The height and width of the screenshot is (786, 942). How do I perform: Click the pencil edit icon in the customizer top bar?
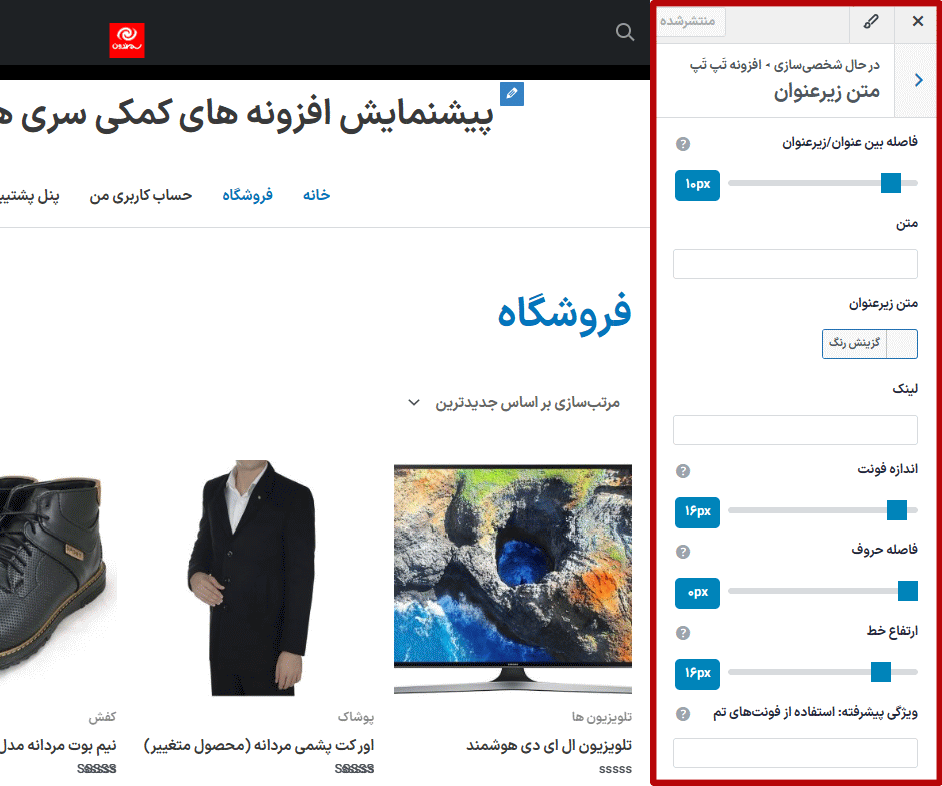coord(869,22)
